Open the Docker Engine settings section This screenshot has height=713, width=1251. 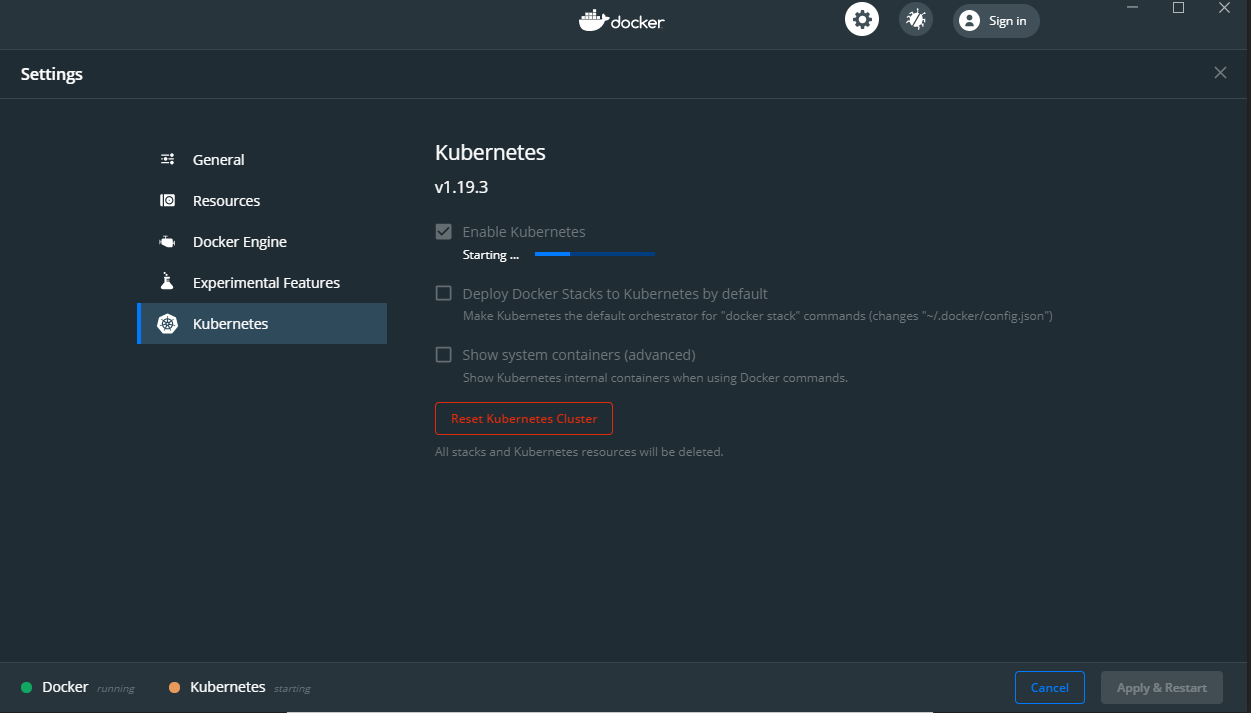tap(262, 242)
